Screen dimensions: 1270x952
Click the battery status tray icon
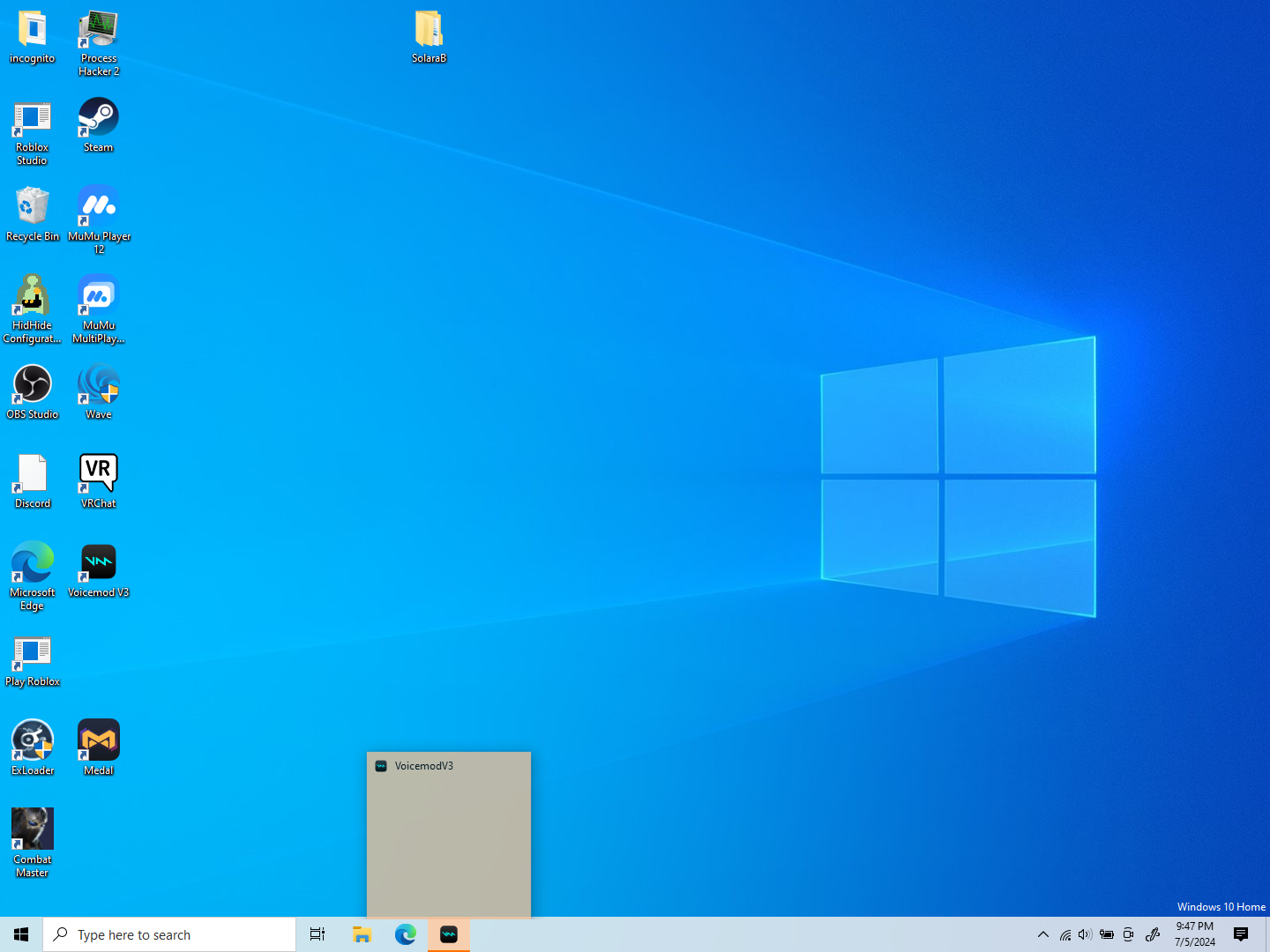(1107, 934)
